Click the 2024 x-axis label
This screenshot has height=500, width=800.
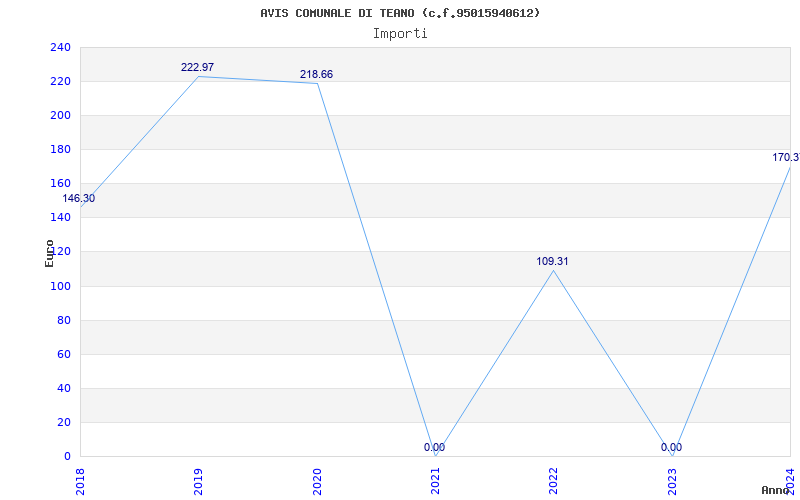click(790, 481)
